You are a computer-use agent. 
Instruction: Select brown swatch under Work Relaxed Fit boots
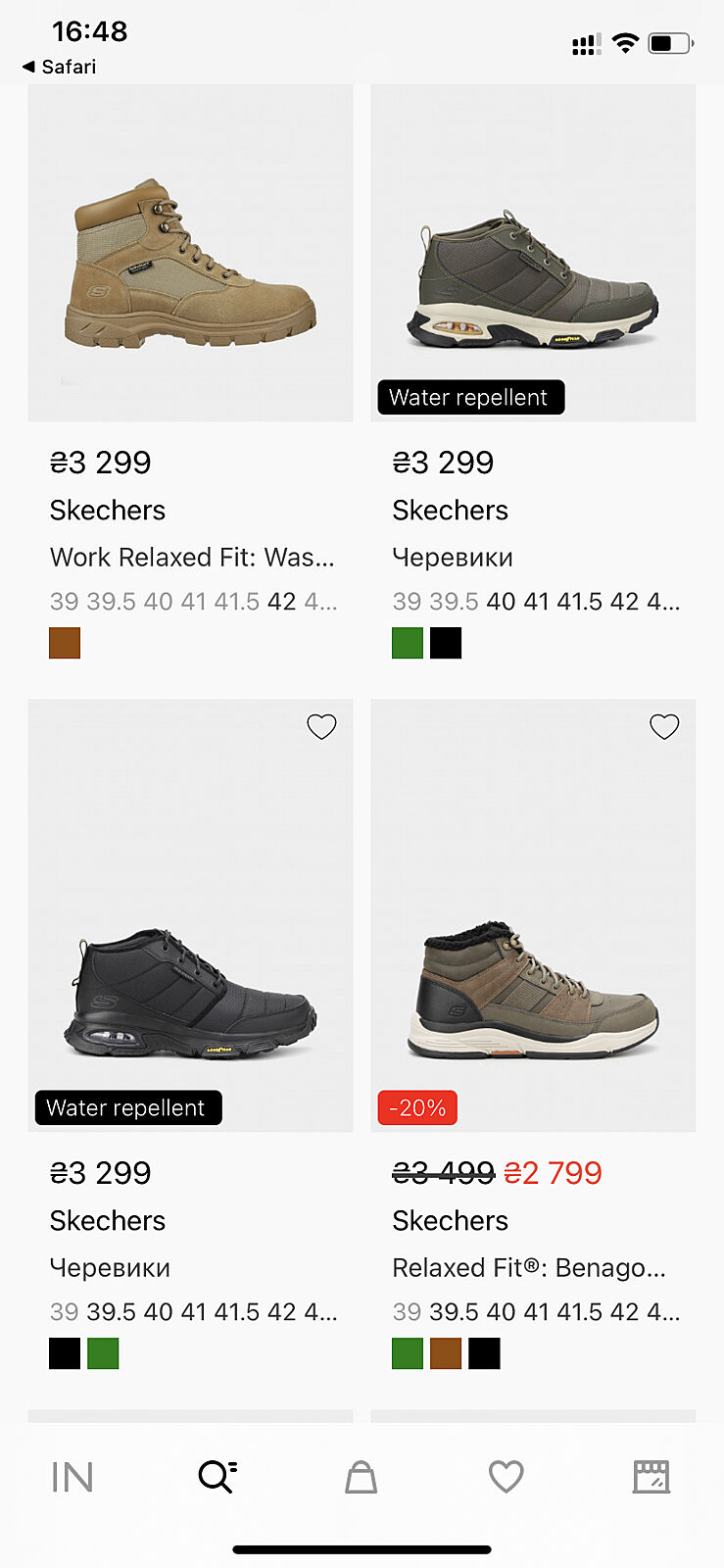coord(65,643)
